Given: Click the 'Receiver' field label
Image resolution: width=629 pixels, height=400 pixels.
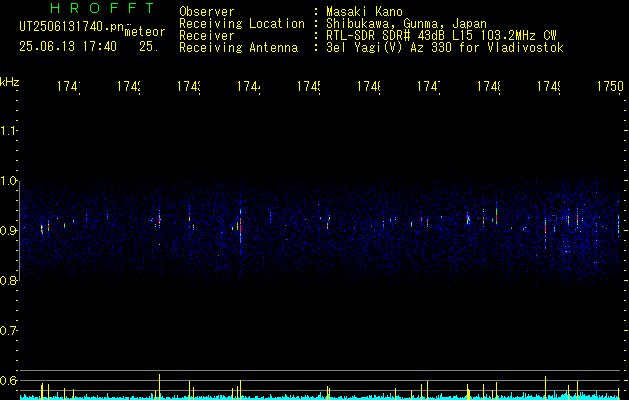Looking at the screenshot, I should point(207,36).
